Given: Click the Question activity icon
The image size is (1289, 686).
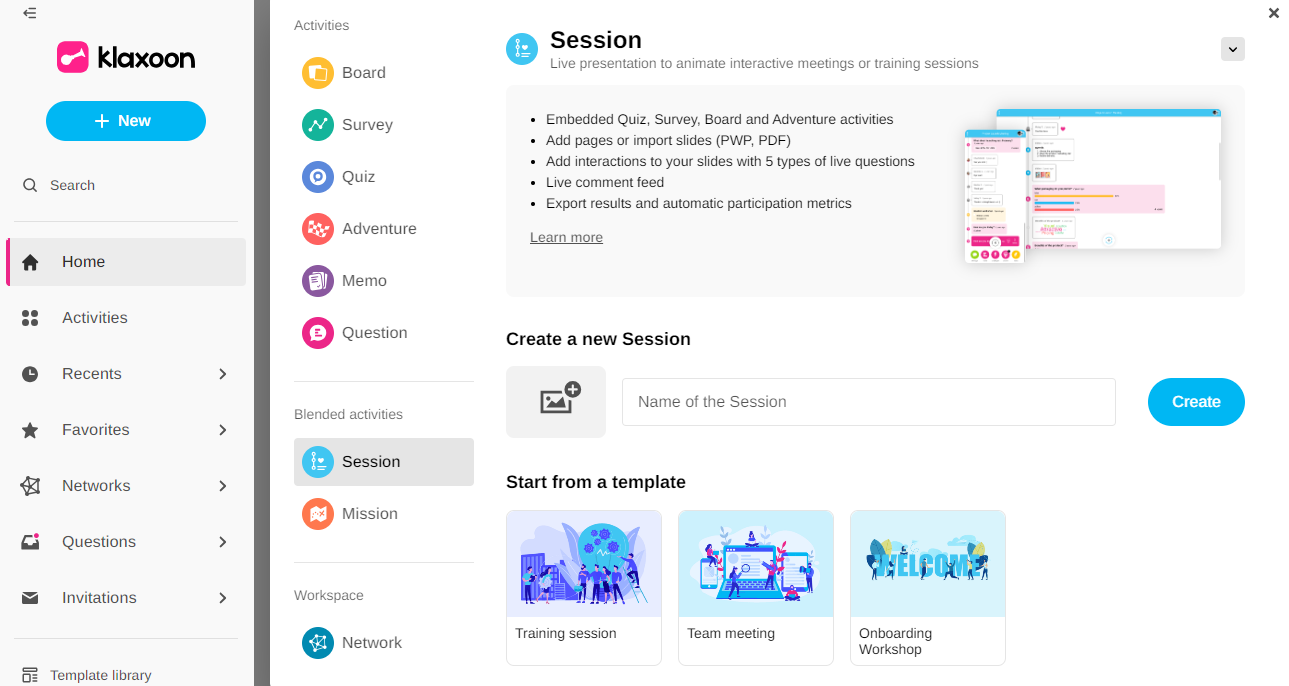Looking at the screenshot, I should click(x=318, y=333).
